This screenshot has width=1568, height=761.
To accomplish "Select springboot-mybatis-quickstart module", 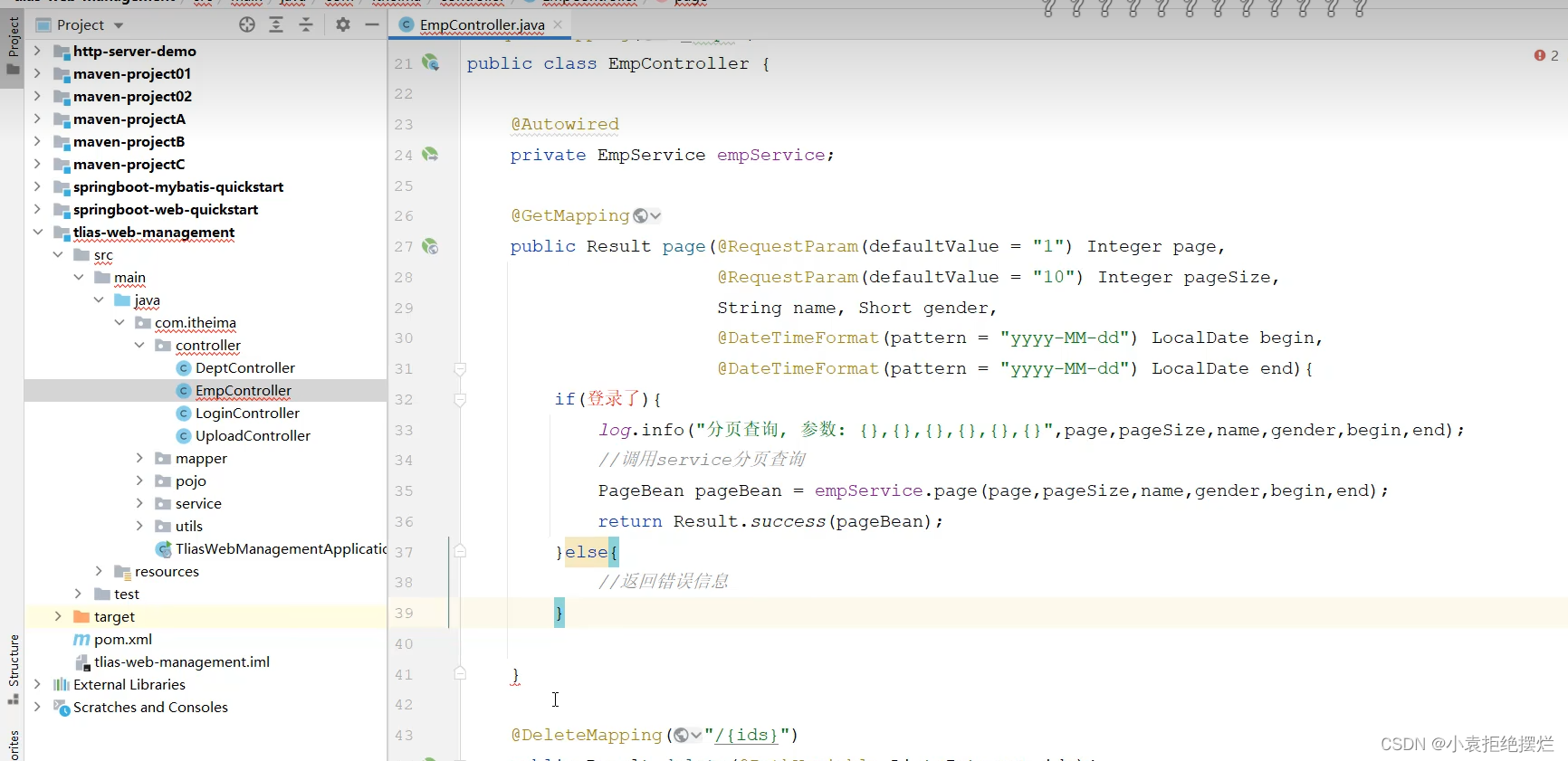I will click(x=178, y=187).
